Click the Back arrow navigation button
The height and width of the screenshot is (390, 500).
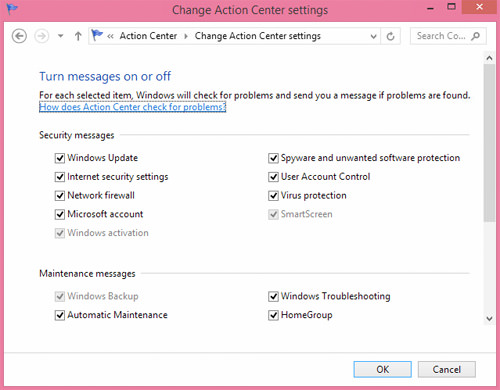pyautogui.click(x=19, y=36)
